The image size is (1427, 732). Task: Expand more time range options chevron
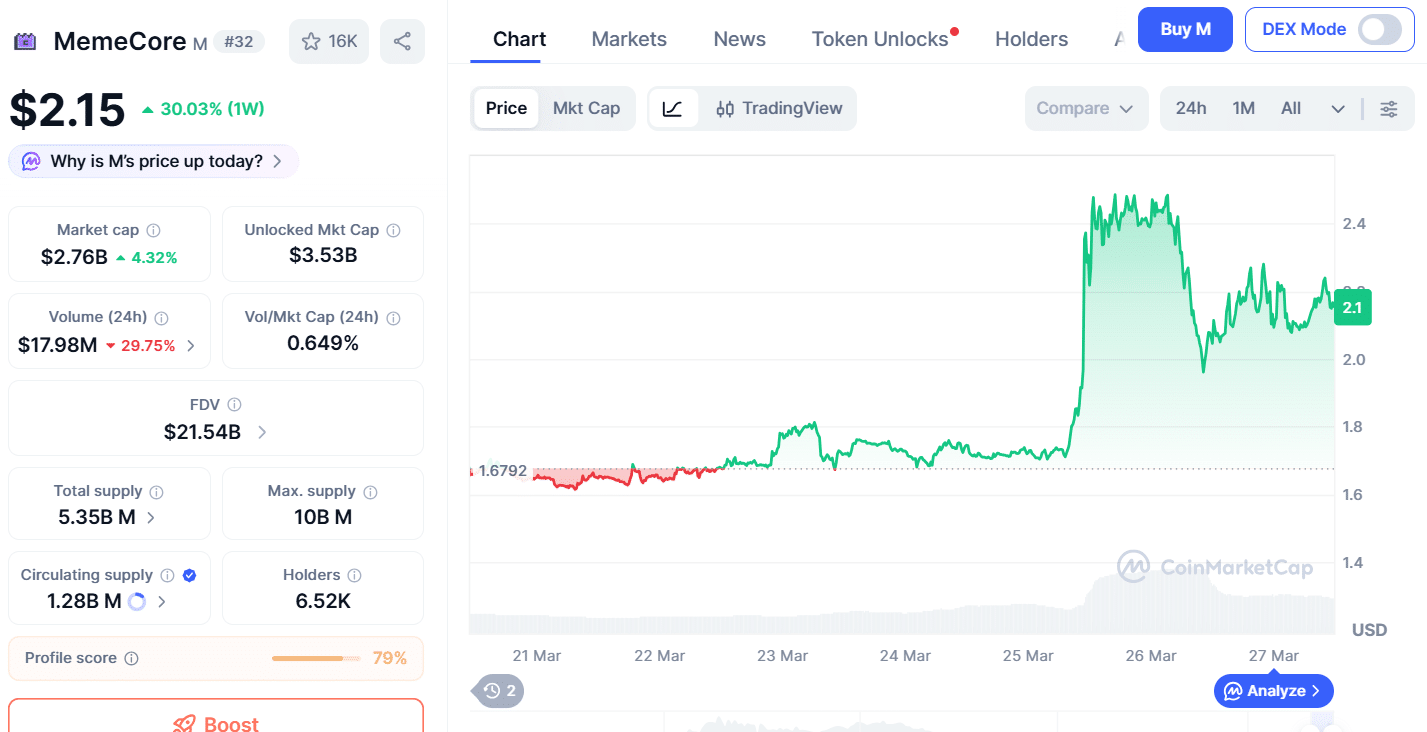pyautogui.click(x=1338, y=109)
